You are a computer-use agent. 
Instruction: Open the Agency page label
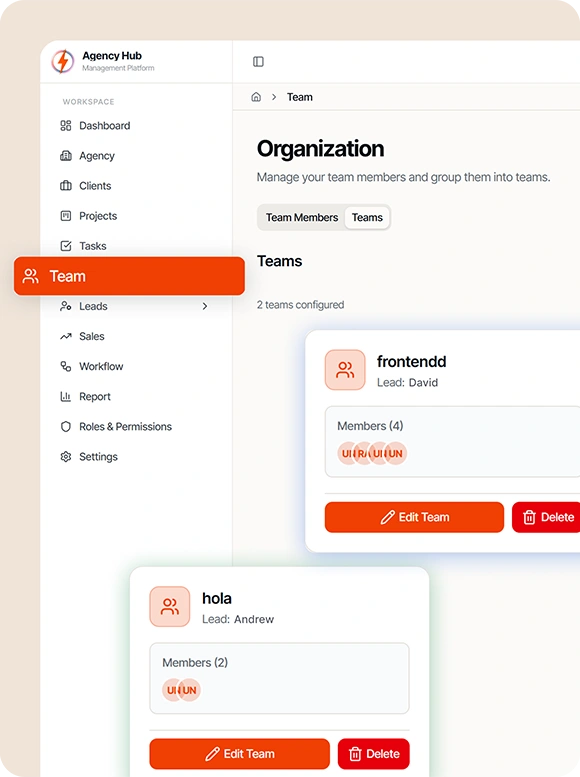(x=97, y=156)
